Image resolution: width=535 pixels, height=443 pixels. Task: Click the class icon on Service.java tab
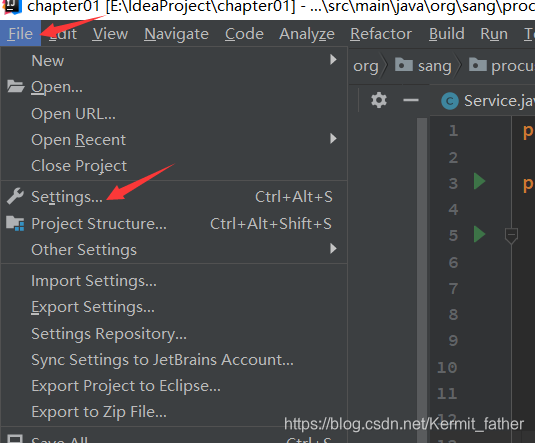point(450,101)
